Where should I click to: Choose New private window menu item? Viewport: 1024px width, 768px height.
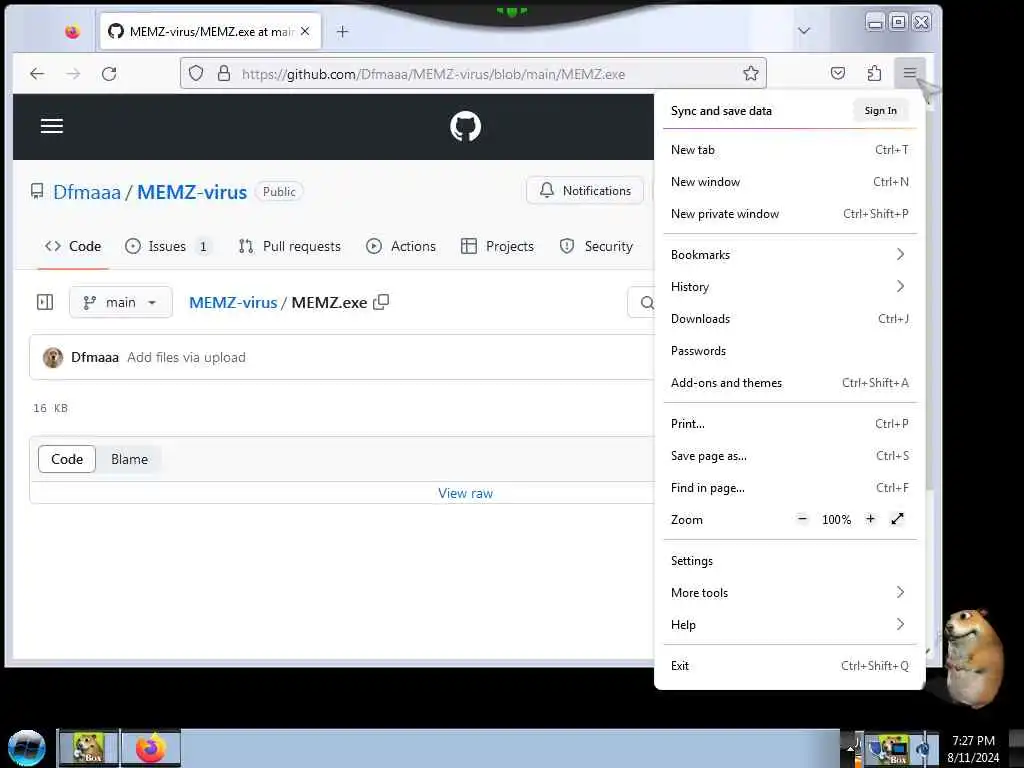[x=790, y=214]
